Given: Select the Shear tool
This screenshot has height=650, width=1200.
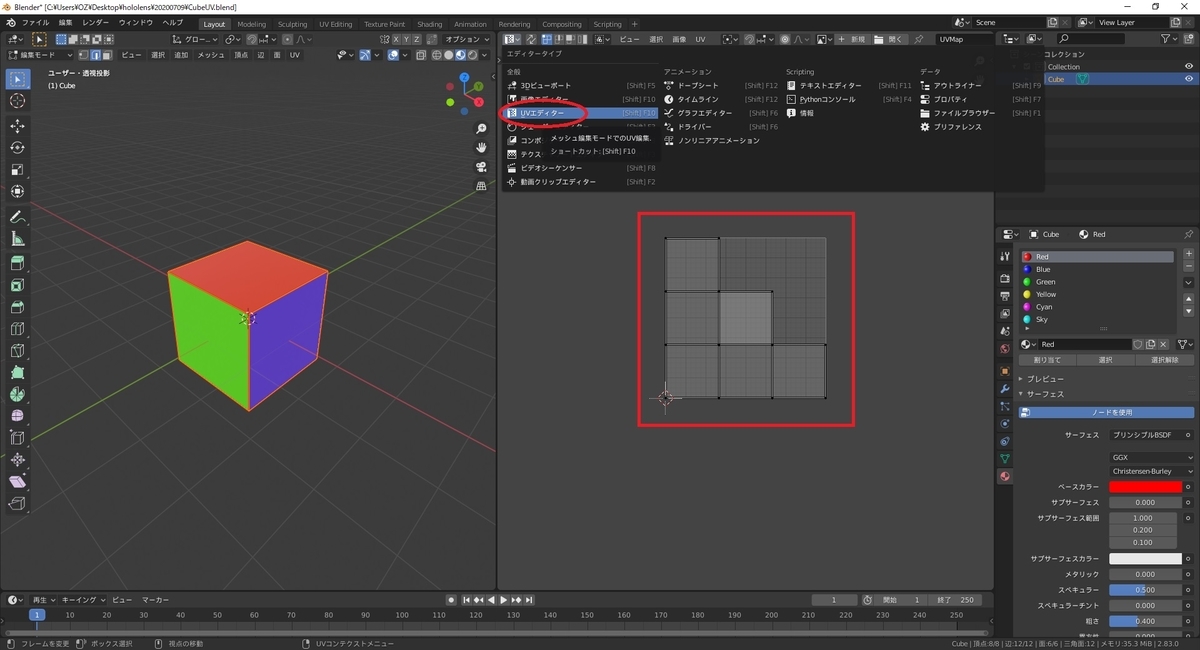Looking at the screenshot, I should click(x=18, y=482).
